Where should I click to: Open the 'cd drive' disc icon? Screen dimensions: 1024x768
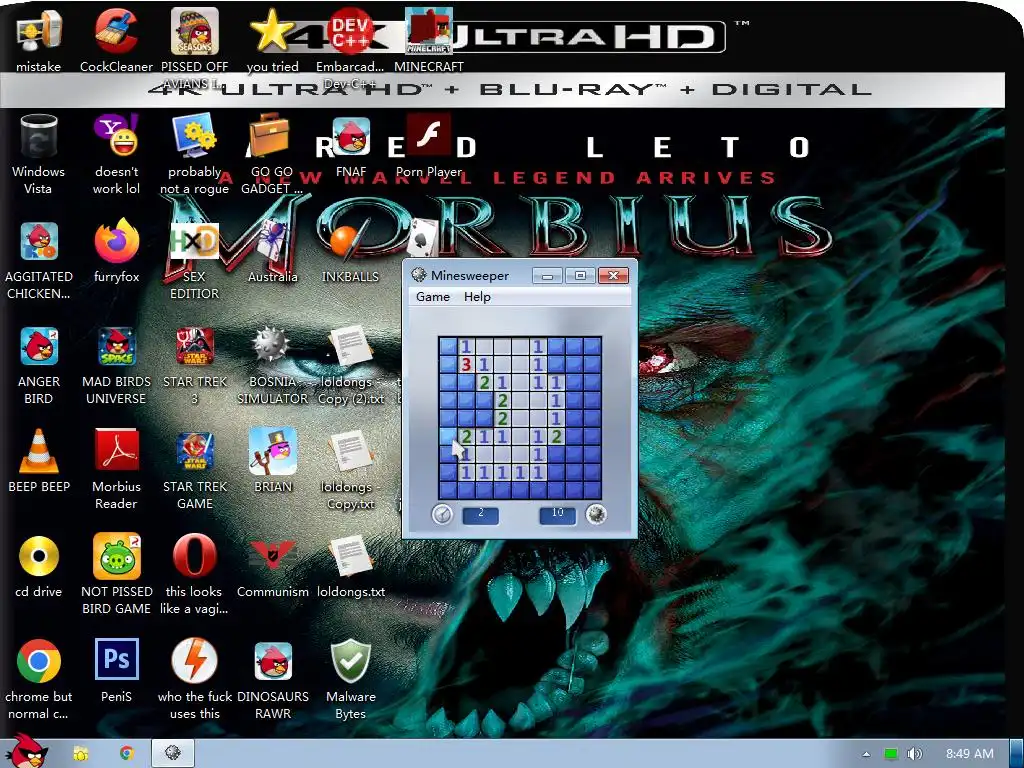click(x=39, y=566)
